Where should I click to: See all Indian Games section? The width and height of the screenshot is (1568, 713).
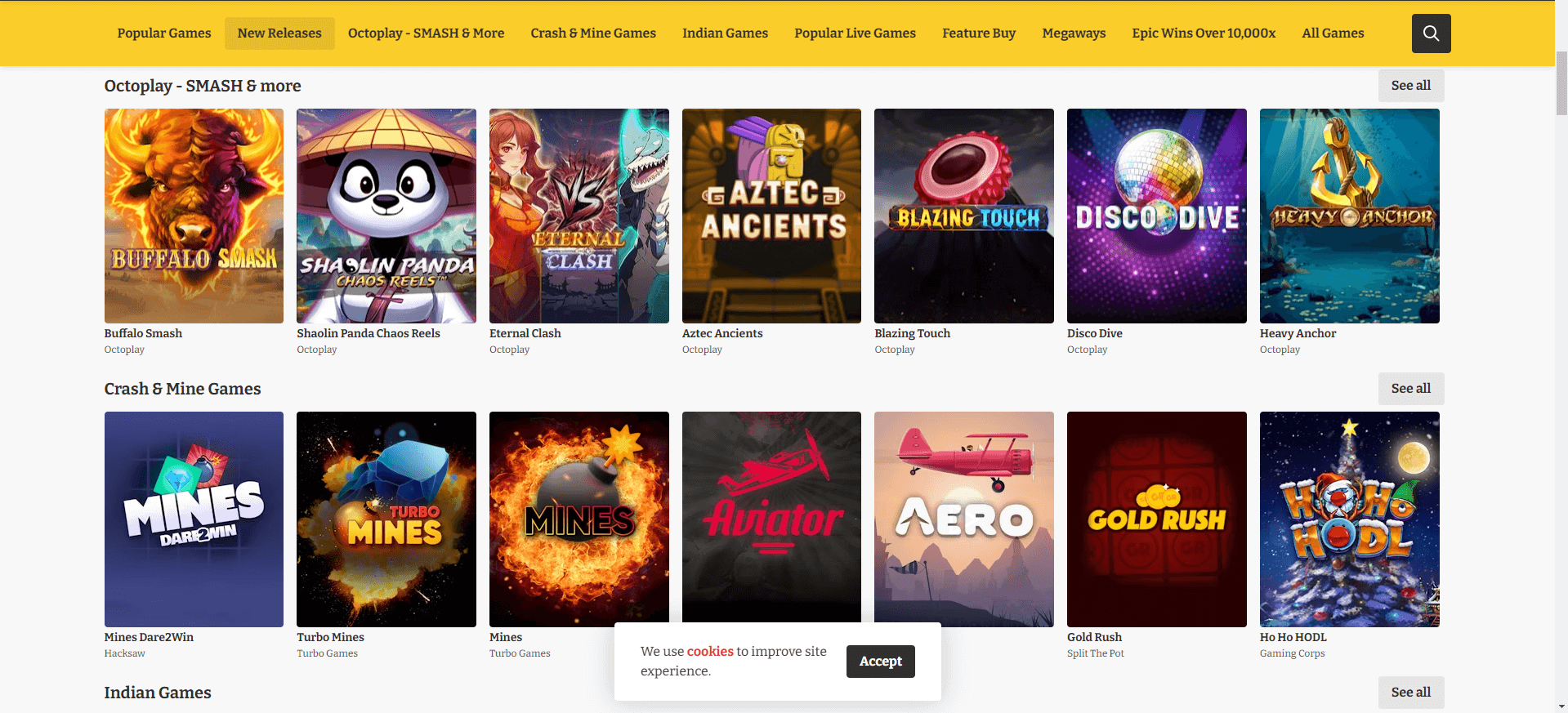(1411, 693)
